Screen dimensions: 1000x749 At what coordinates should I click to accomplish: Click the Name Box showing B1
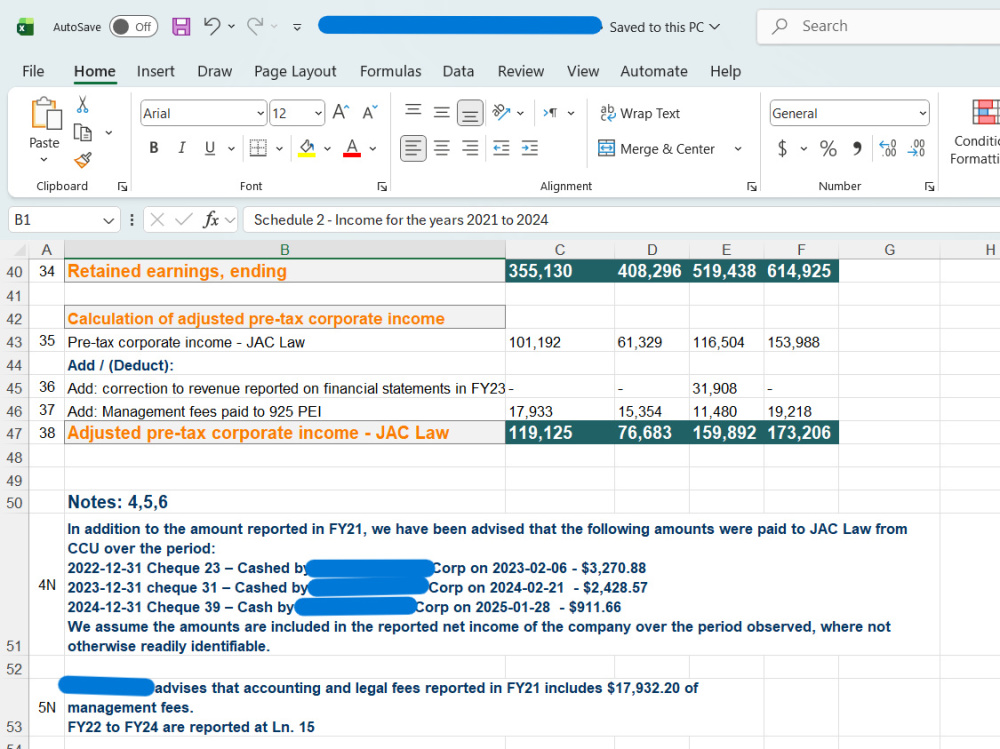tap(64, 220)
